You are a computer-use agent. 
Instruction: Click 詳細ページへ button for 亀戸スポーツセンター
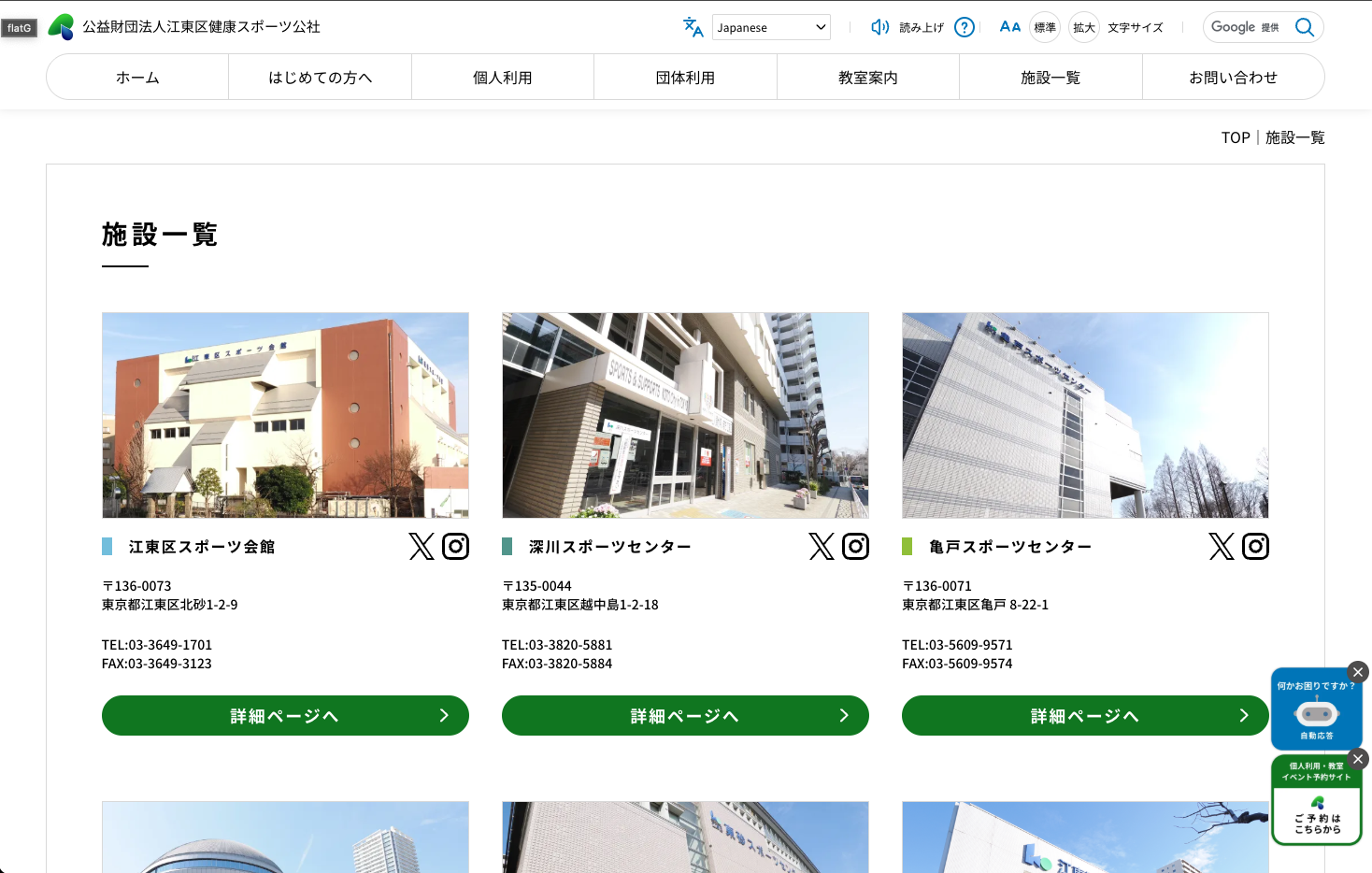click(1085, 715)
